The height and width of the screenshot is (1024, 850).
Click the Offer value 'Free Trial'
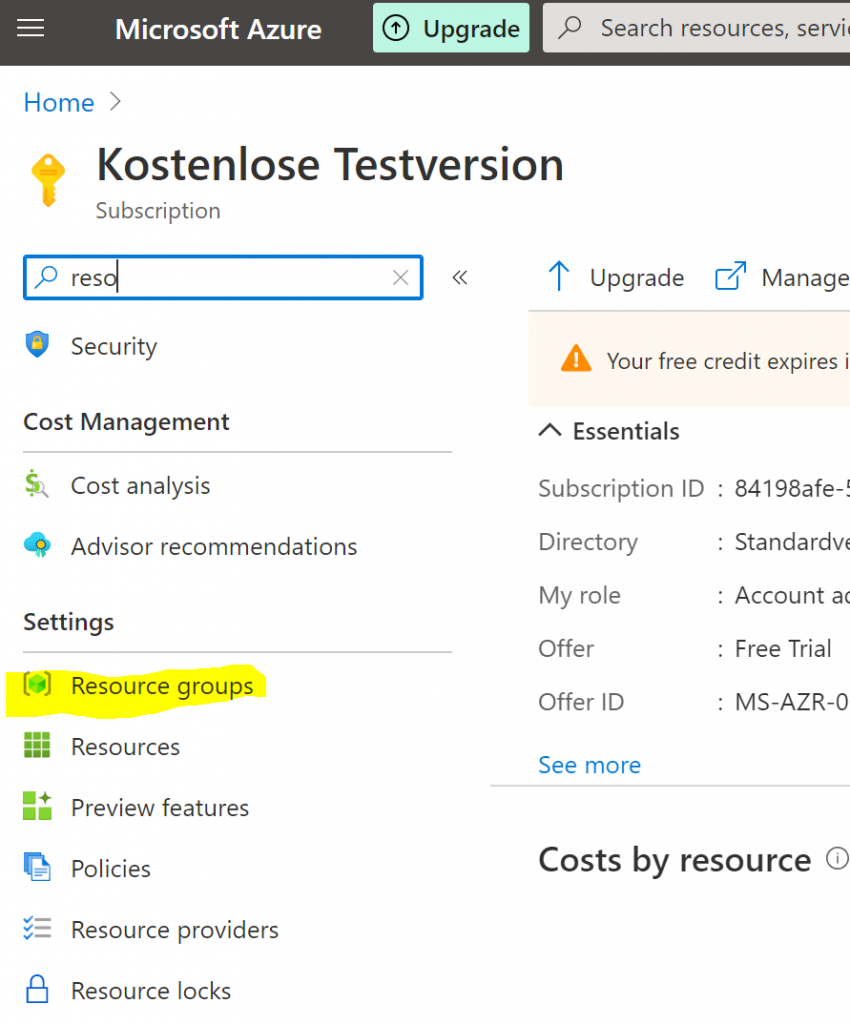(x=783, y=648)
